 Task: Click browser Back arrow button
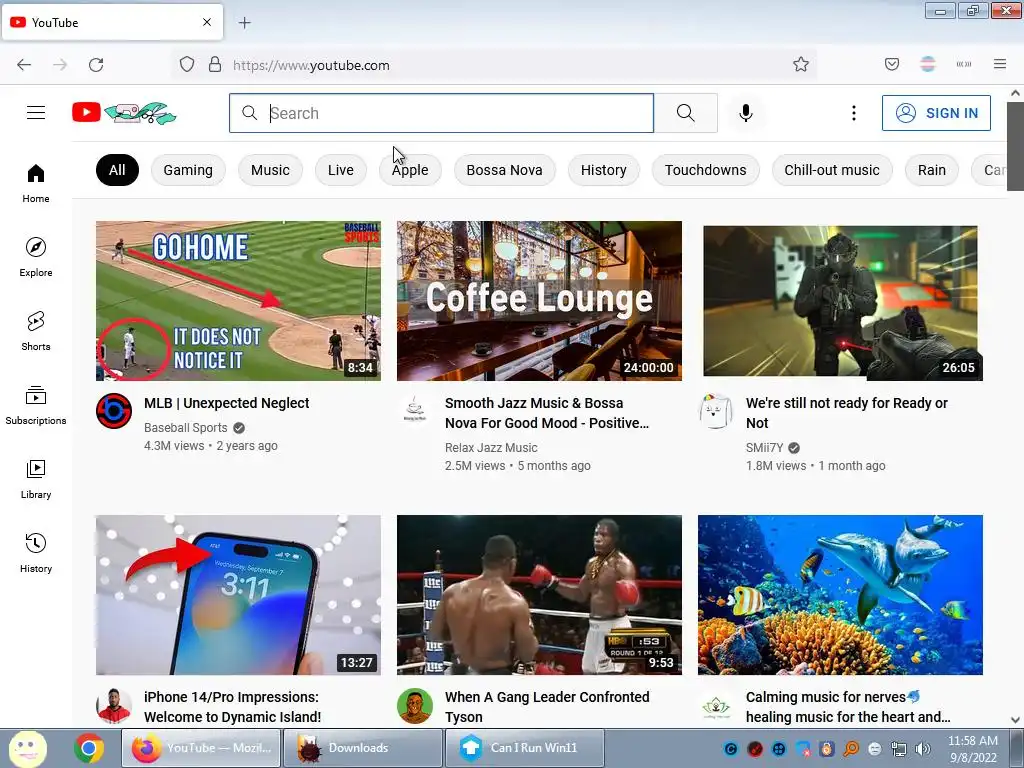pos(24,65)
